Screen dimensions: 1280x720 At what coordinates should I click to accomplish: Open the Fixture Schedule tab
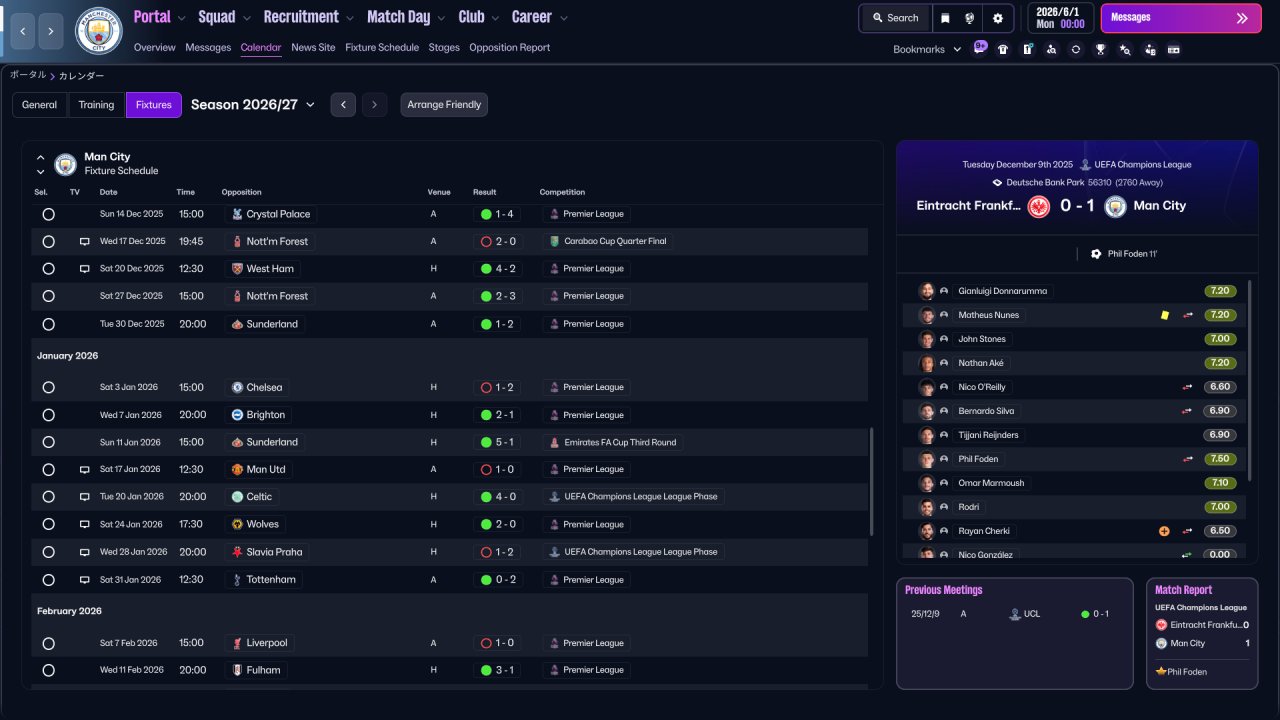tap(382, 47)
